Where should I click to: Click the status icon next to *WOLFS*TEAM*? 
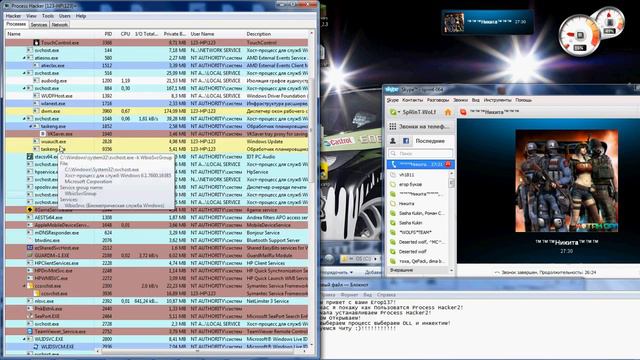point(393,232)
